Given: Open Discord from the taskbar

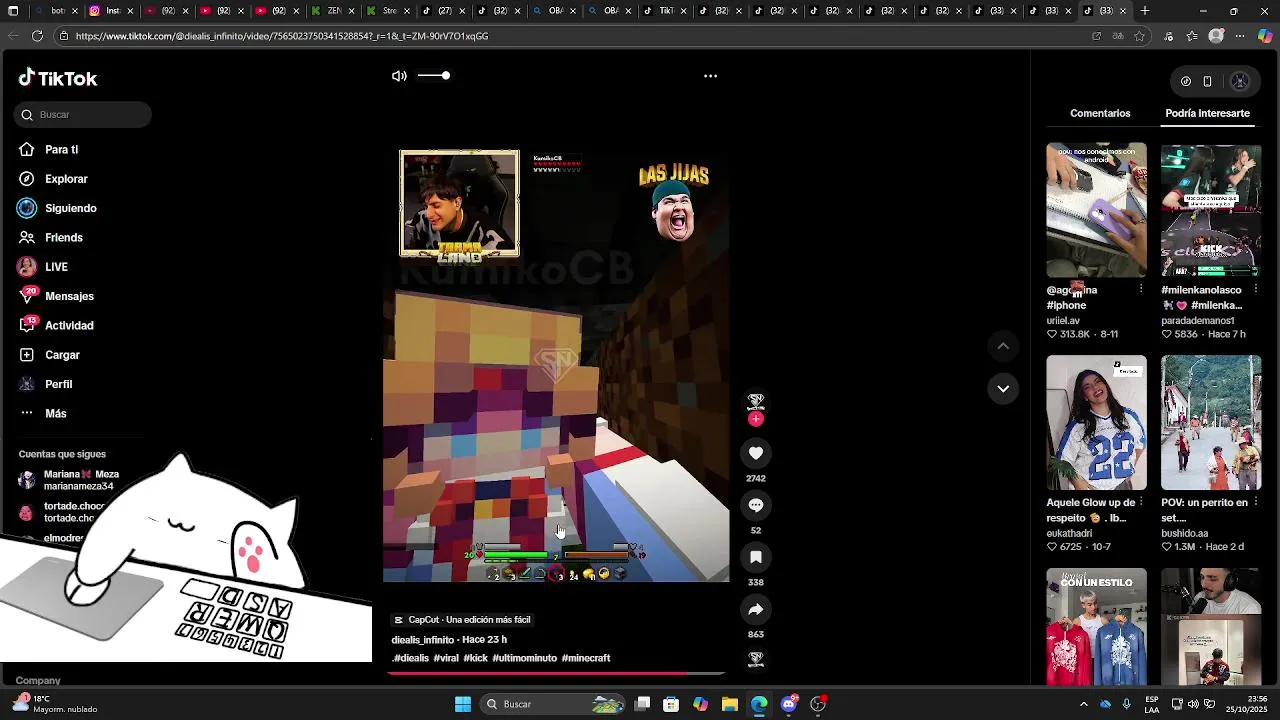Looking at the screenshot, I should [789, 704].
